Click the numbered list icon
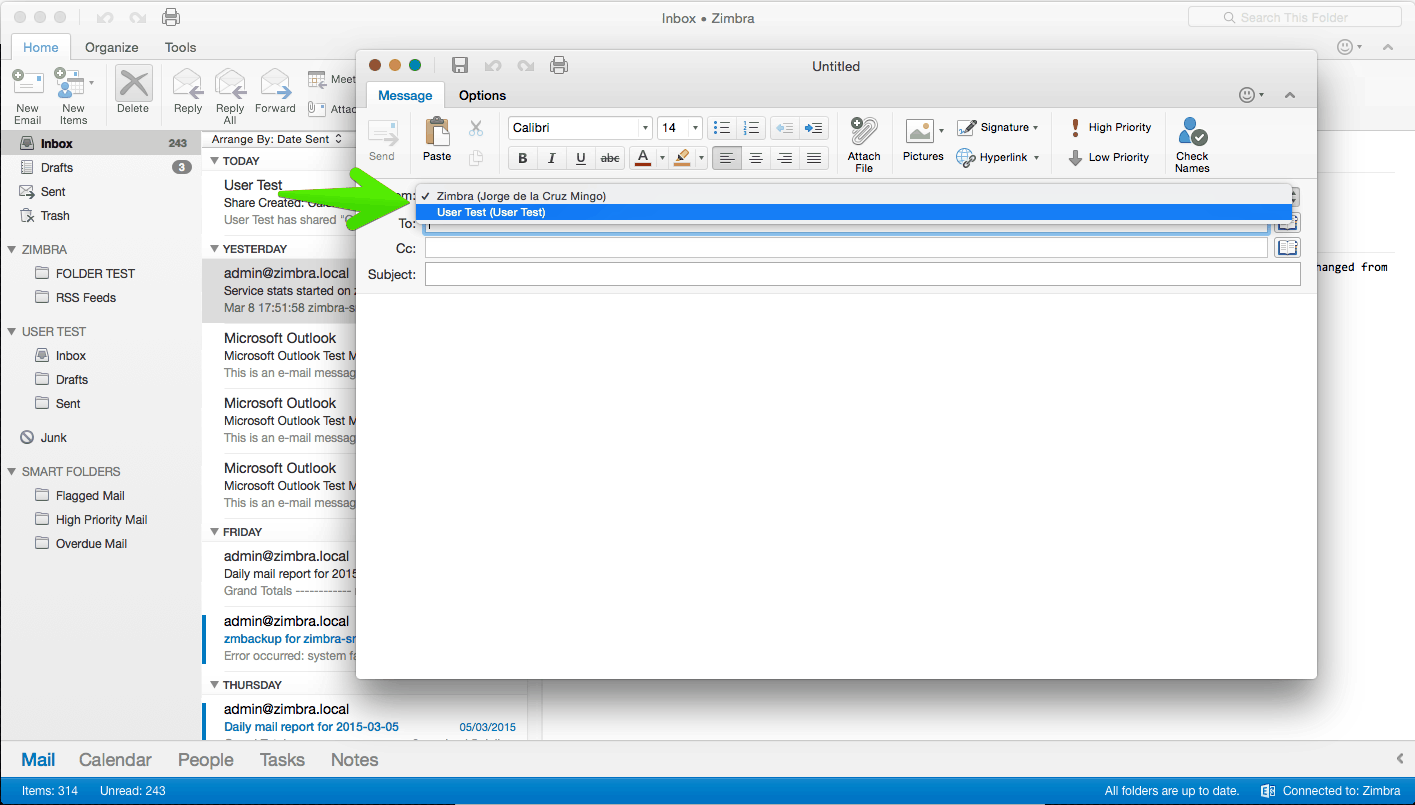This screenshot has height=805, width=1415. (x=752, y=128)
